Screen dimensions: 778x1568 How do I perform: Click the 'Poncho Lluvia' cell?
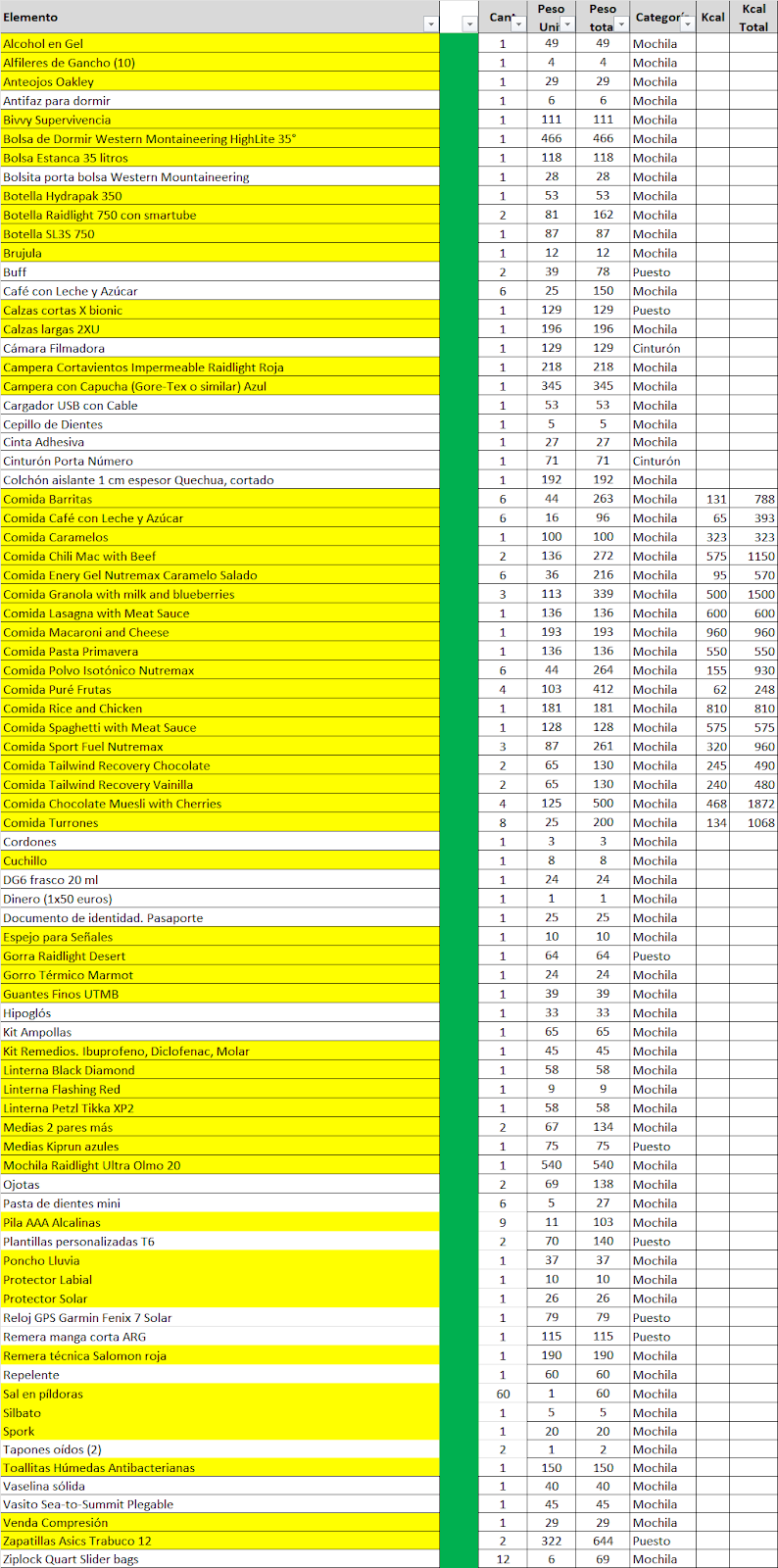(x=219, y=1260)
